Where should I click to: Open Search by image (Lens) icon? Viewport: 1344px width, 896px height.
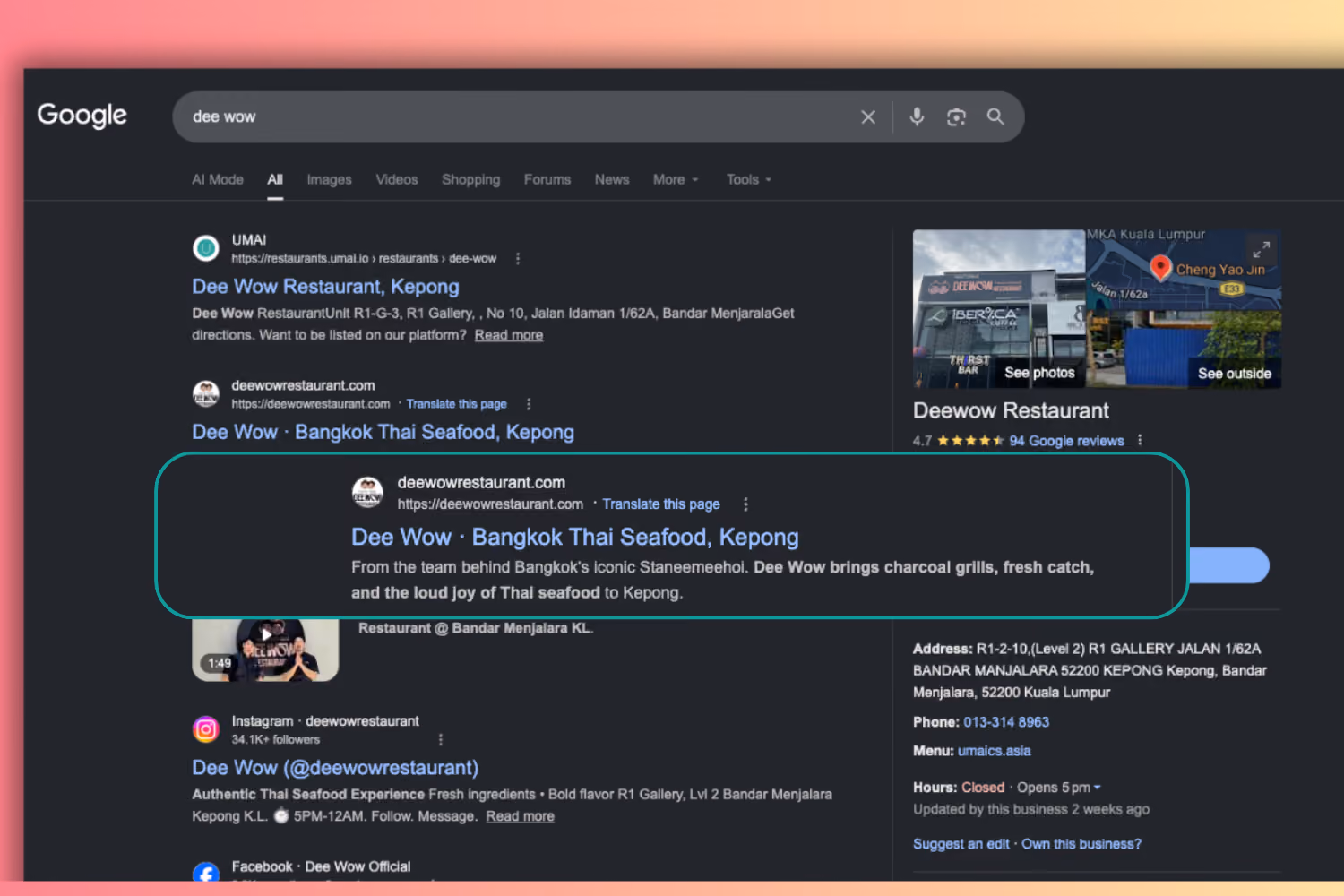tap(956, 116)
